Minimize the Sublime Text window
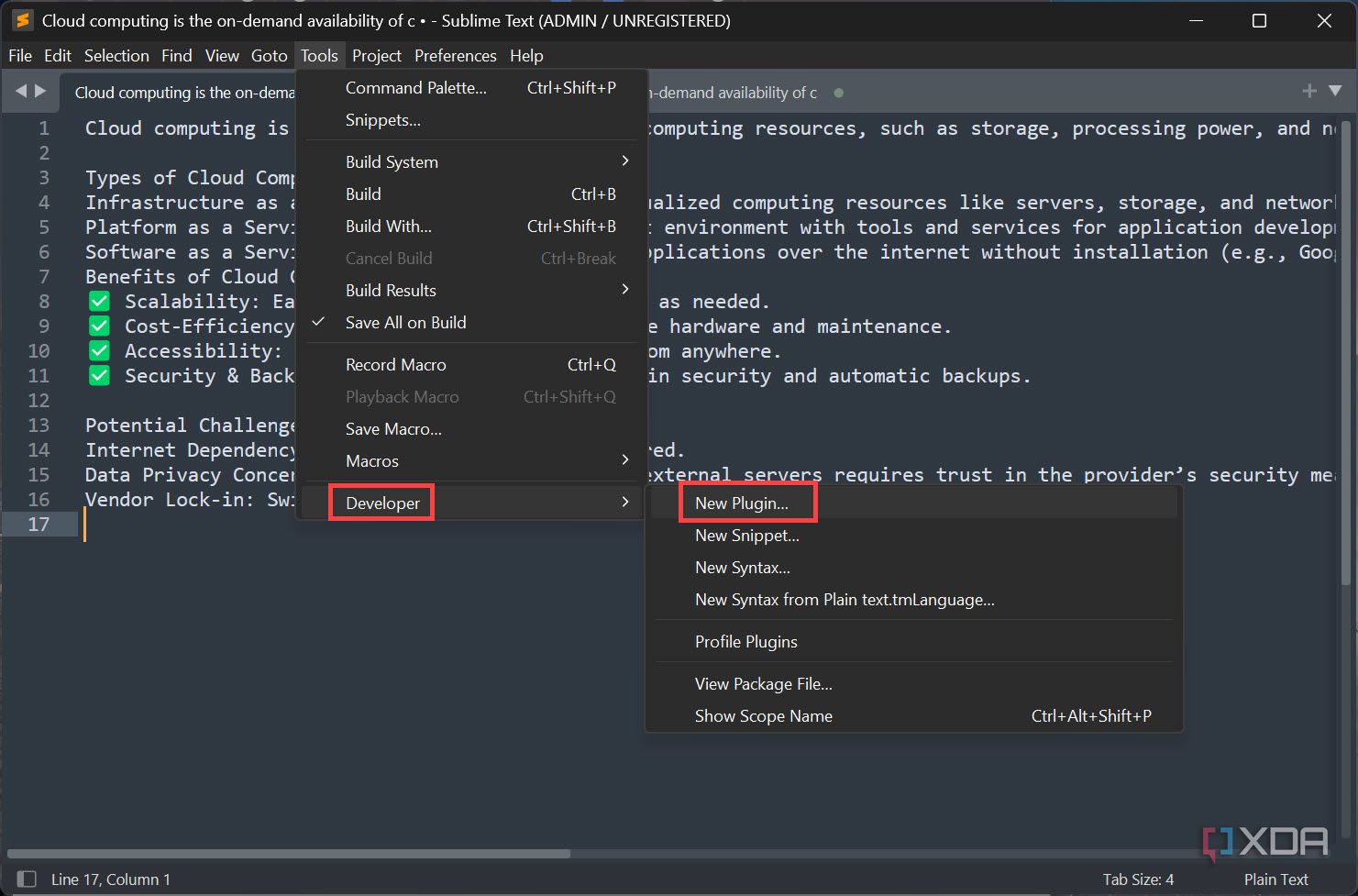Viewport: 1358px width, 896px height. [1195, 20]
